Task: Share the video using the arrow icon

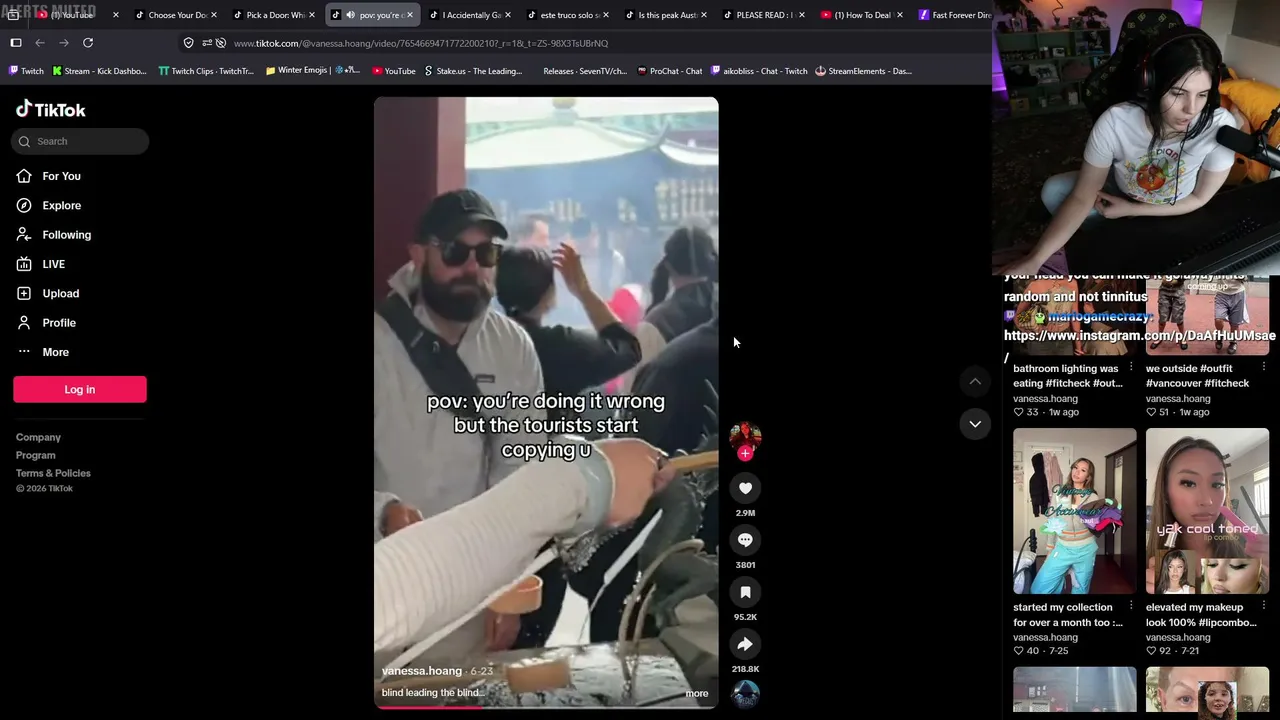Action: pyautogui.click(x=745, y=644)
